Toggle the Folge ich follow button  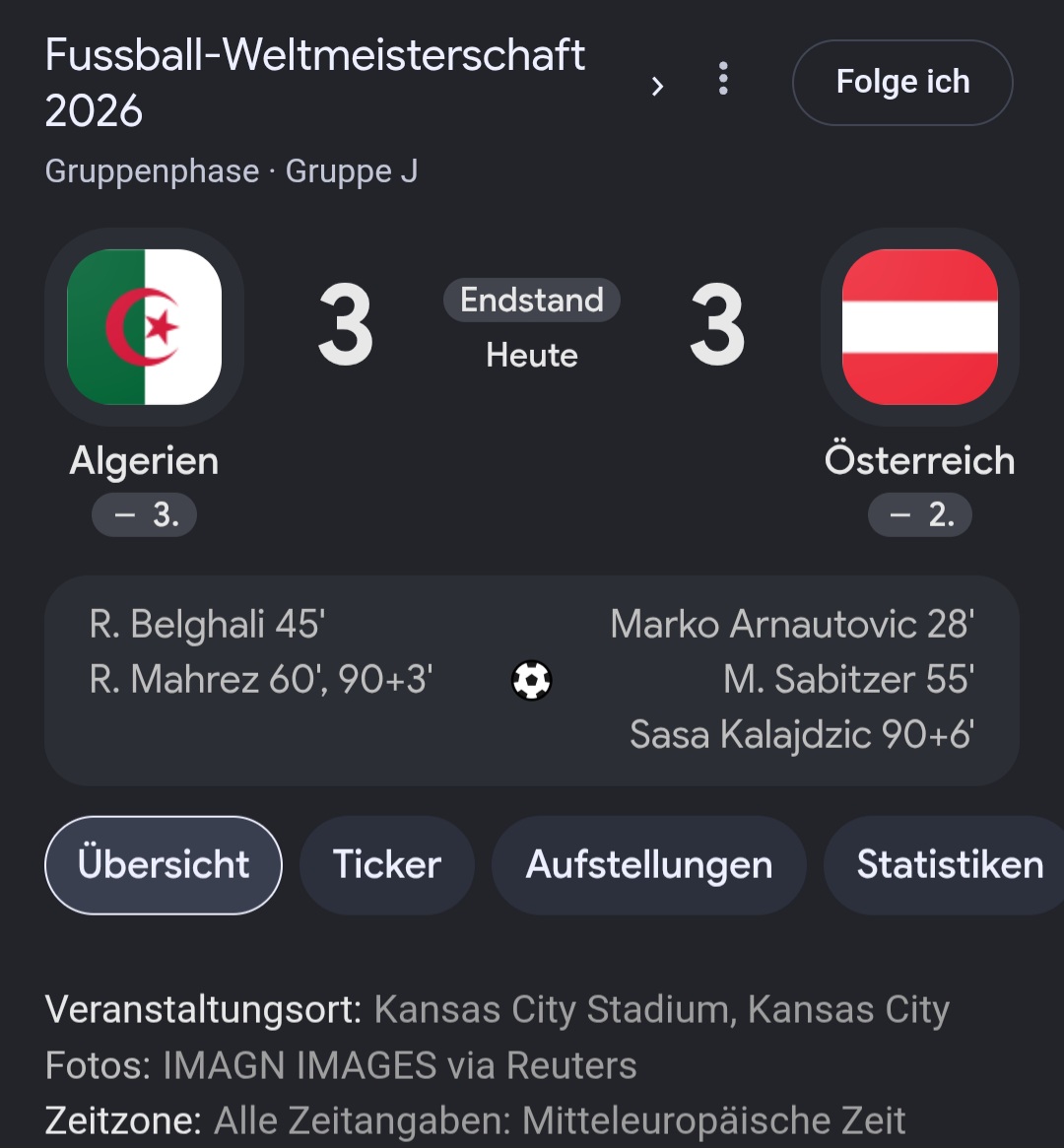pyautogui.click(x=902, y=82)
